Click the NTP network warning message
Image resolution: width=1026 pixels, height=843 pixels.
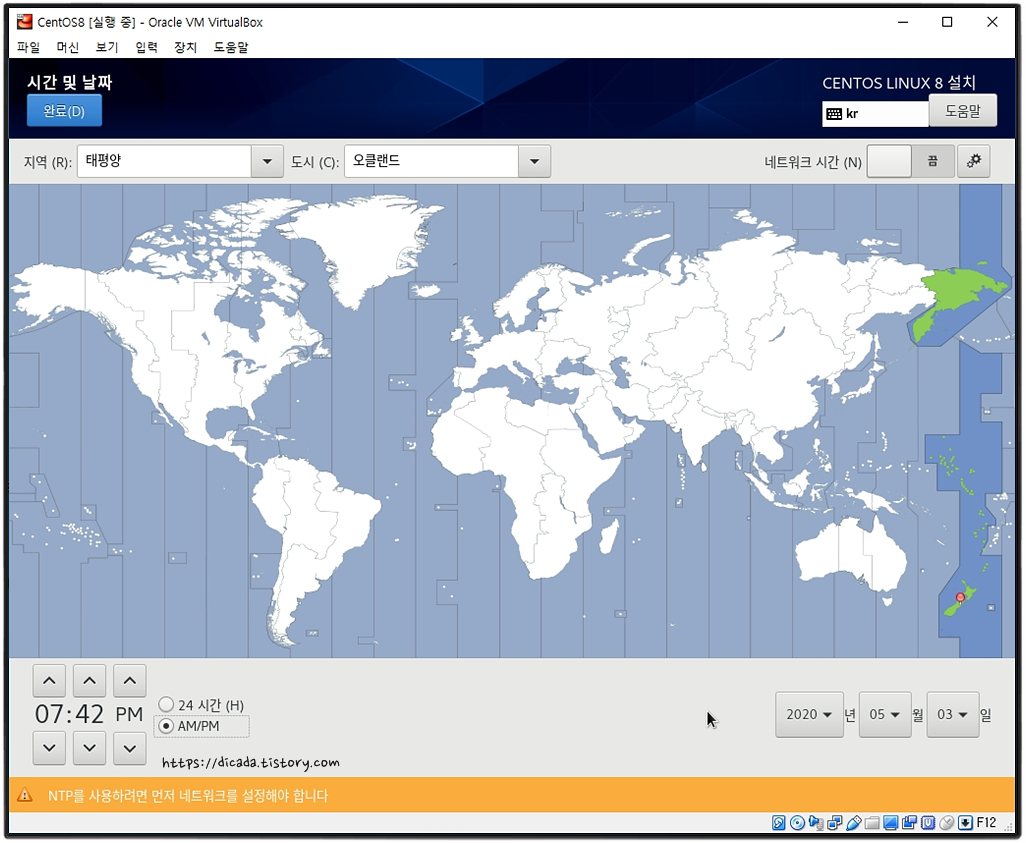[x=188, y=796]
